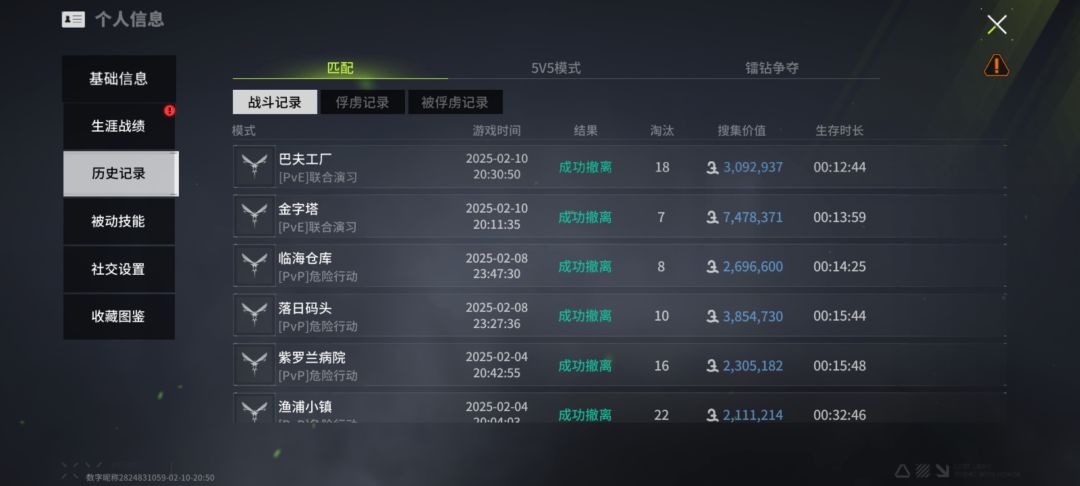Tap survival time 00:15:44
1080x486 pixels.
(840, 316)
